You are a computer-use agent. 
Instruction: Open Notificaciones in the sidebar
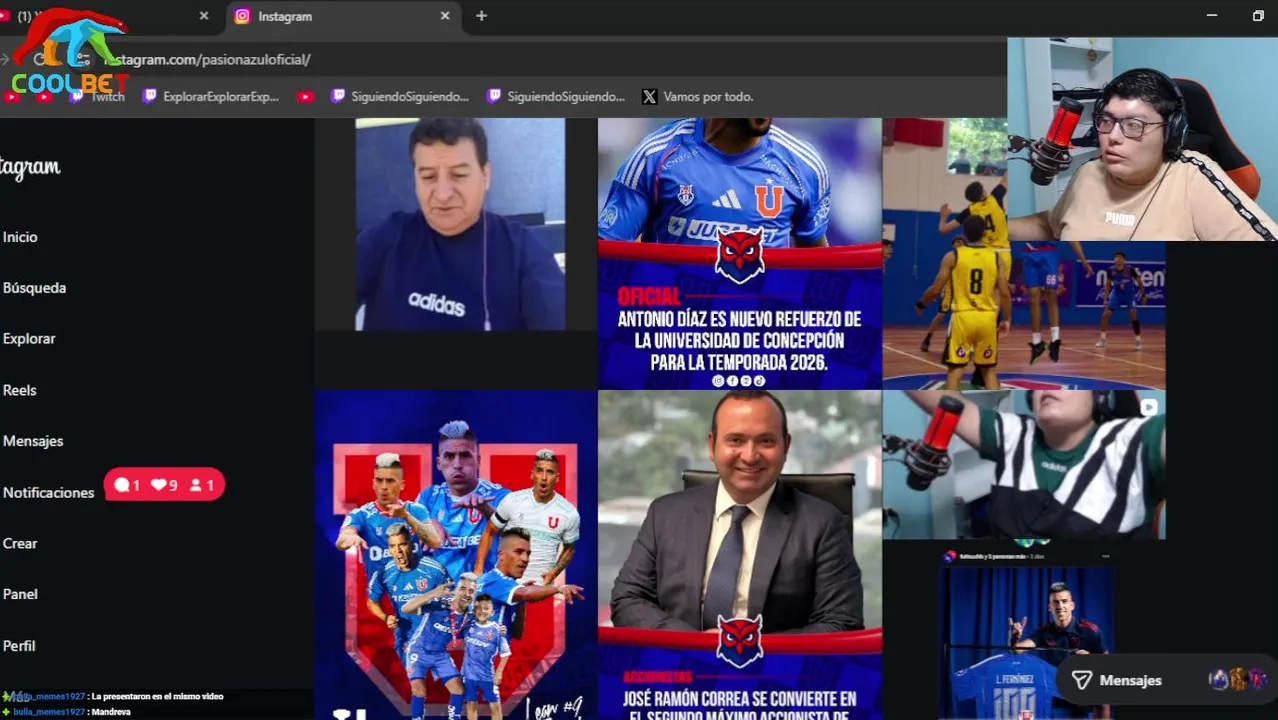[48, 493]
